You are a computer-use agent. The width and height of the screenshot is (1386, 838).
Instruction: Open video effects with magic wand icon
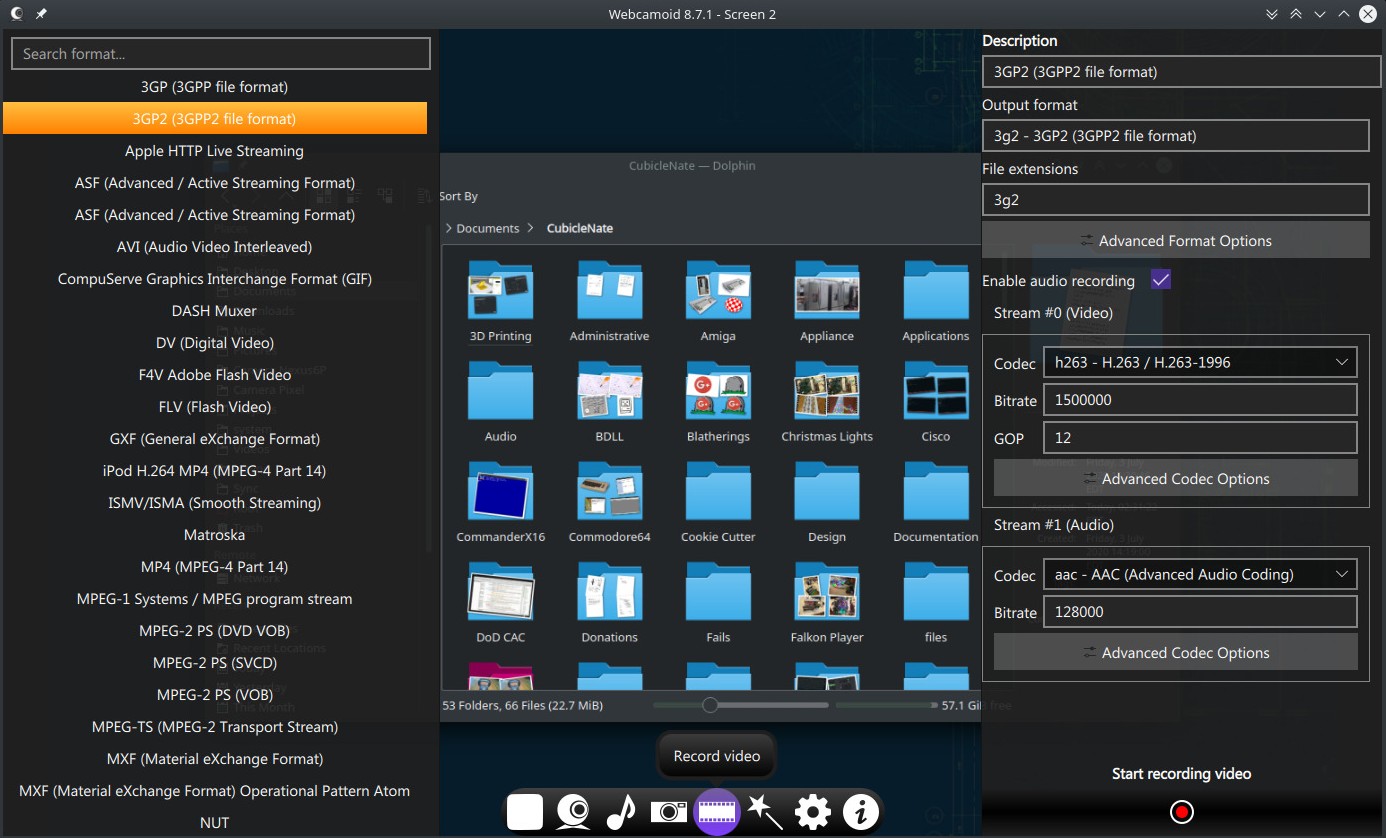[x=764, y=812]
